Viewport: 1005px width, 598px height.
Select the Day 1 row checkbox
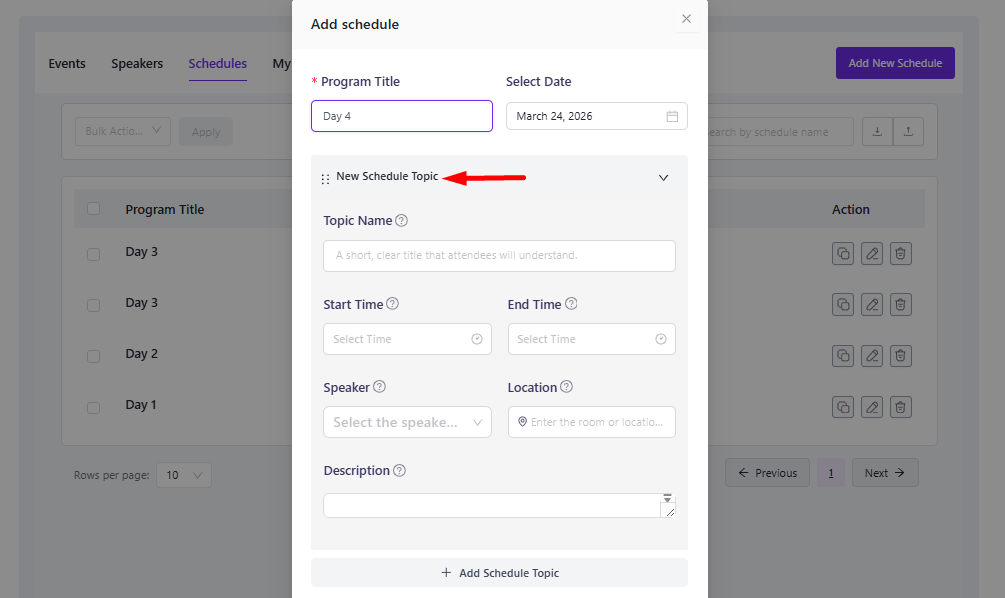(93, 407)
